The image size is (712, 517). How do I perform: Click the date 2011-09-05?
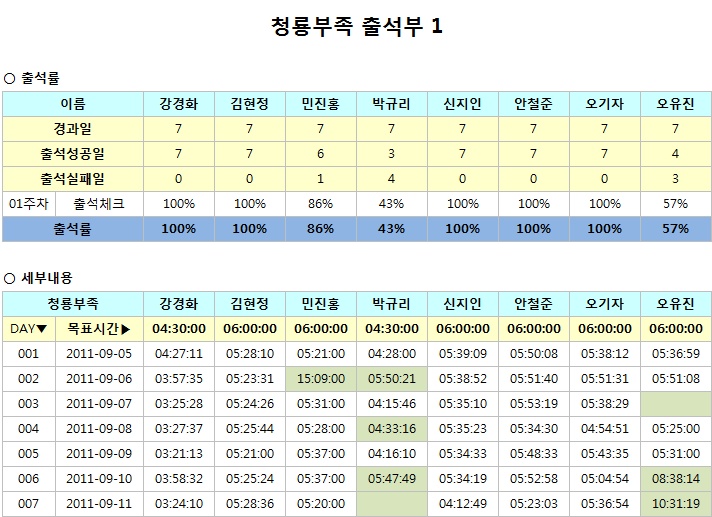point(99,354)
